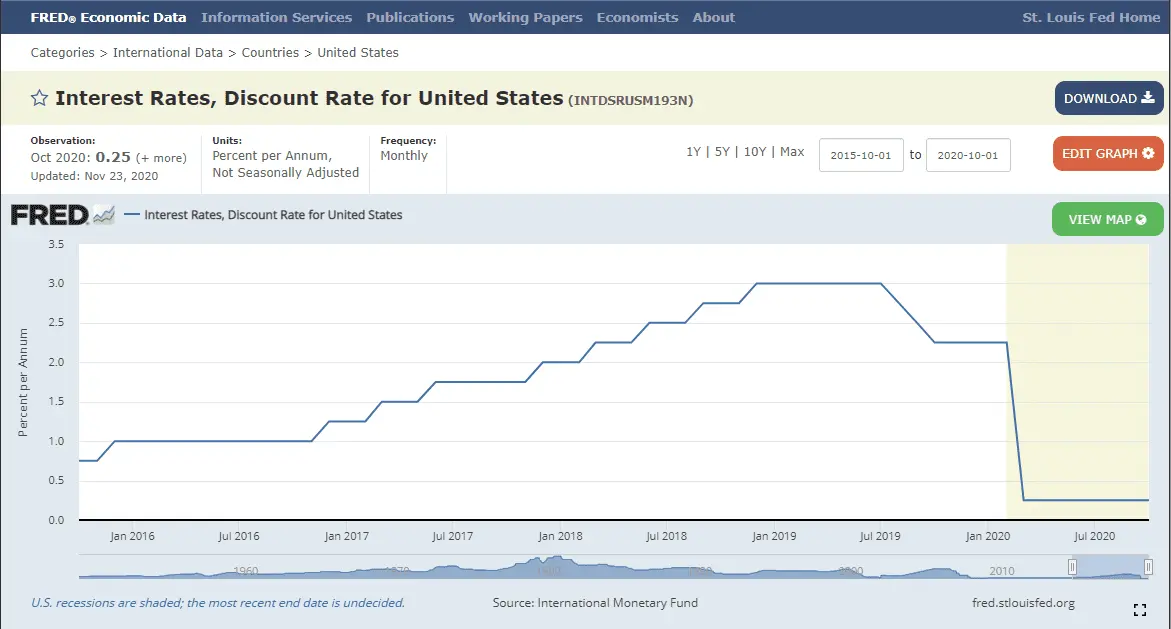Open the Publications menu item
Image resolution: width=1171 pixels, height=629 pixels.
410,17
